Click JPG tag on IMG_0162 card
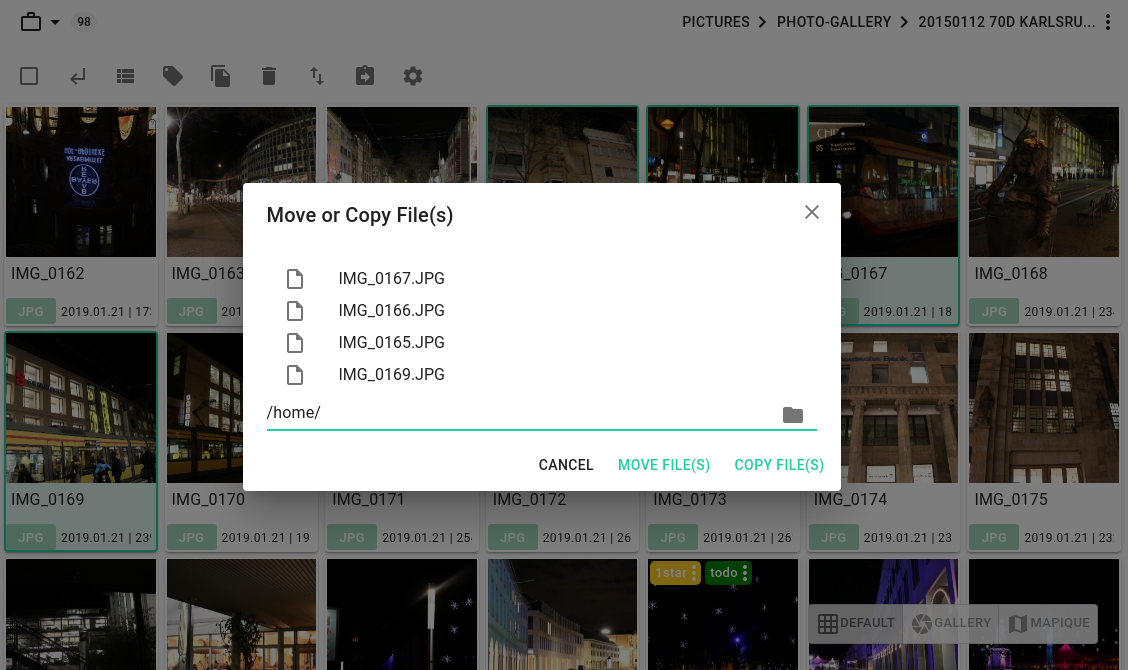Image resolution: width=1128 pixels, height=670 pixels. [x=31, y=312]
